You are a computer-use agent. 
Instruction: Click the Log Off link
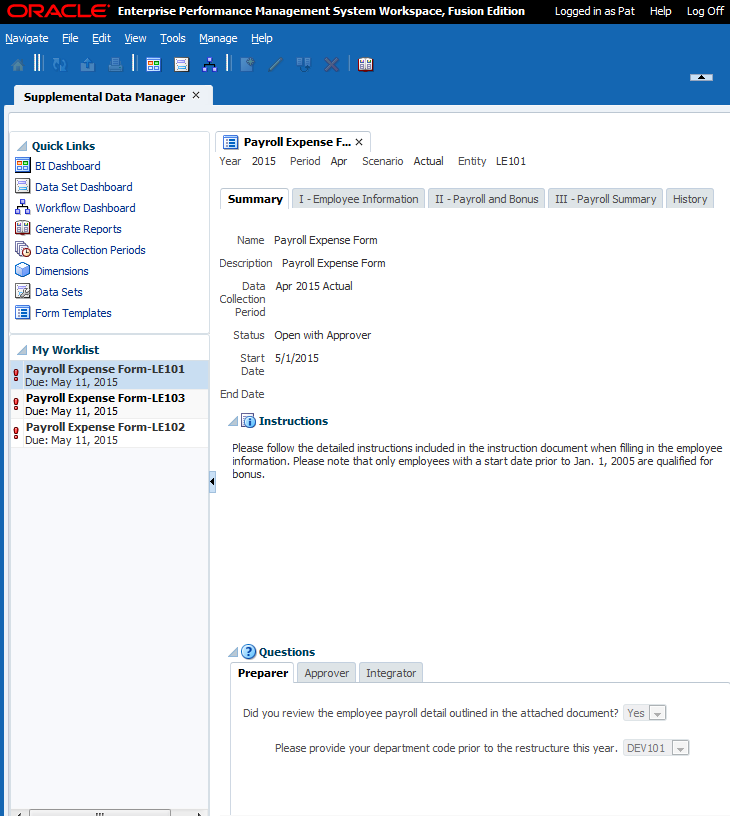click(x=705, y=11)
